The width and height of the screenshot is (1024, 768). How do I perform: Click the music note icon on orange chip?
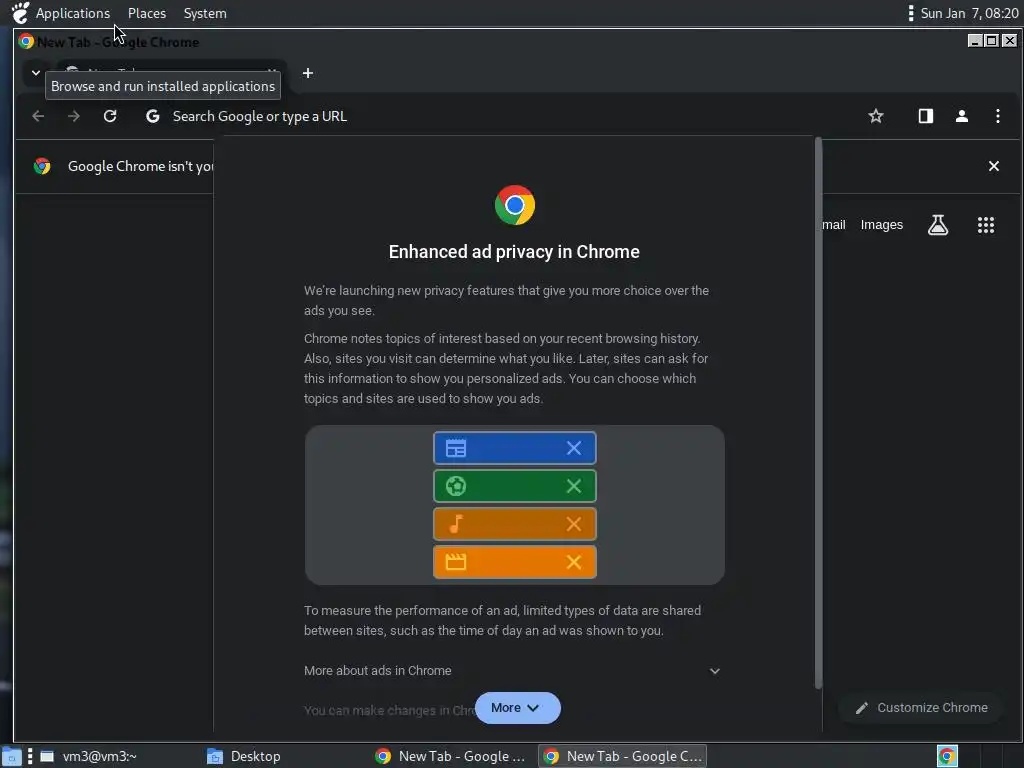[456, 524]
